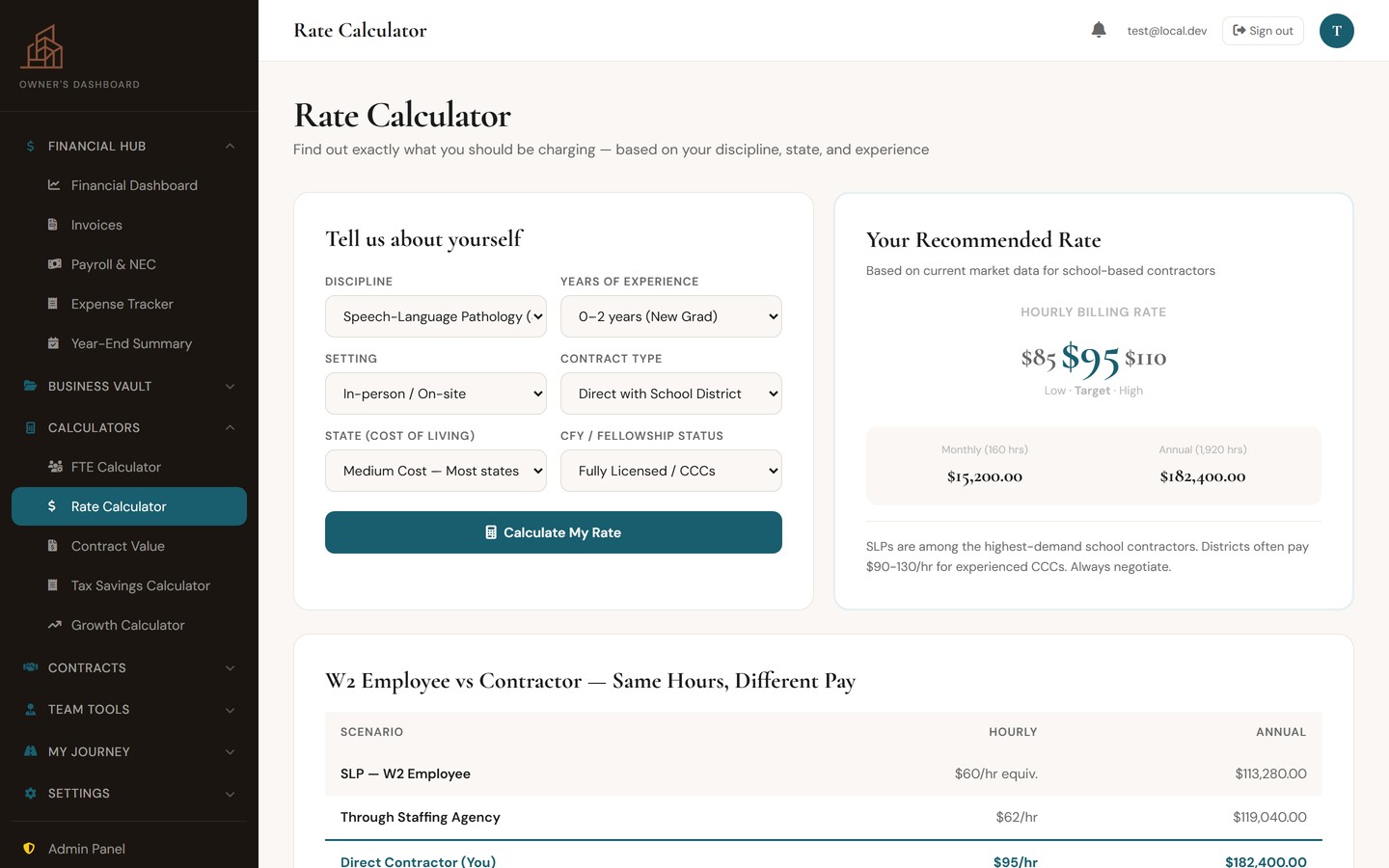
Task: Click the calendar icon beside Year-End Summary
Action: (x=53, y=343)
